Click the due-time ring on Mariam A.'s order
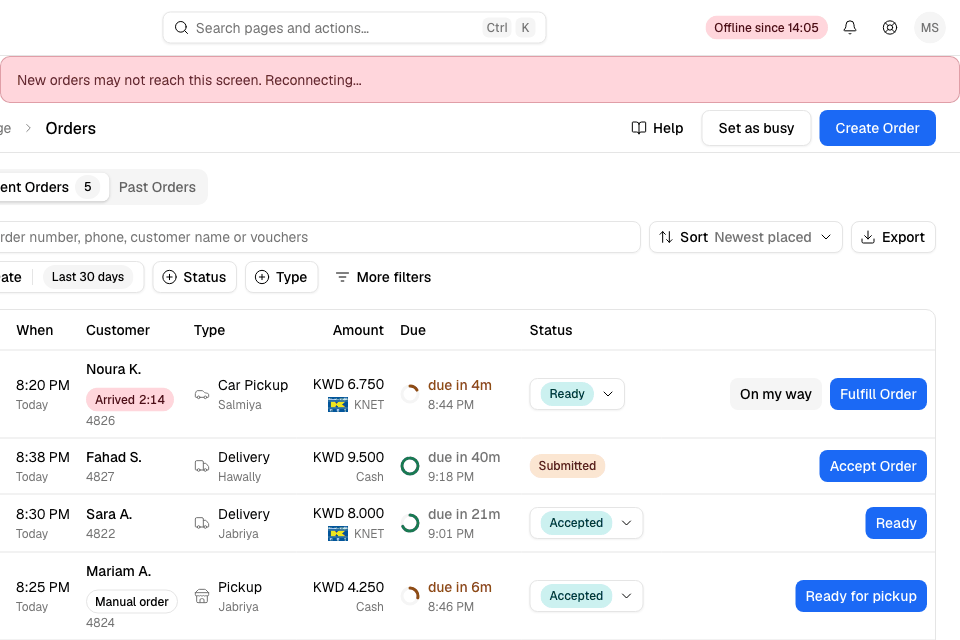The height and width of the screenshot is (640, 960). [410, 596]
